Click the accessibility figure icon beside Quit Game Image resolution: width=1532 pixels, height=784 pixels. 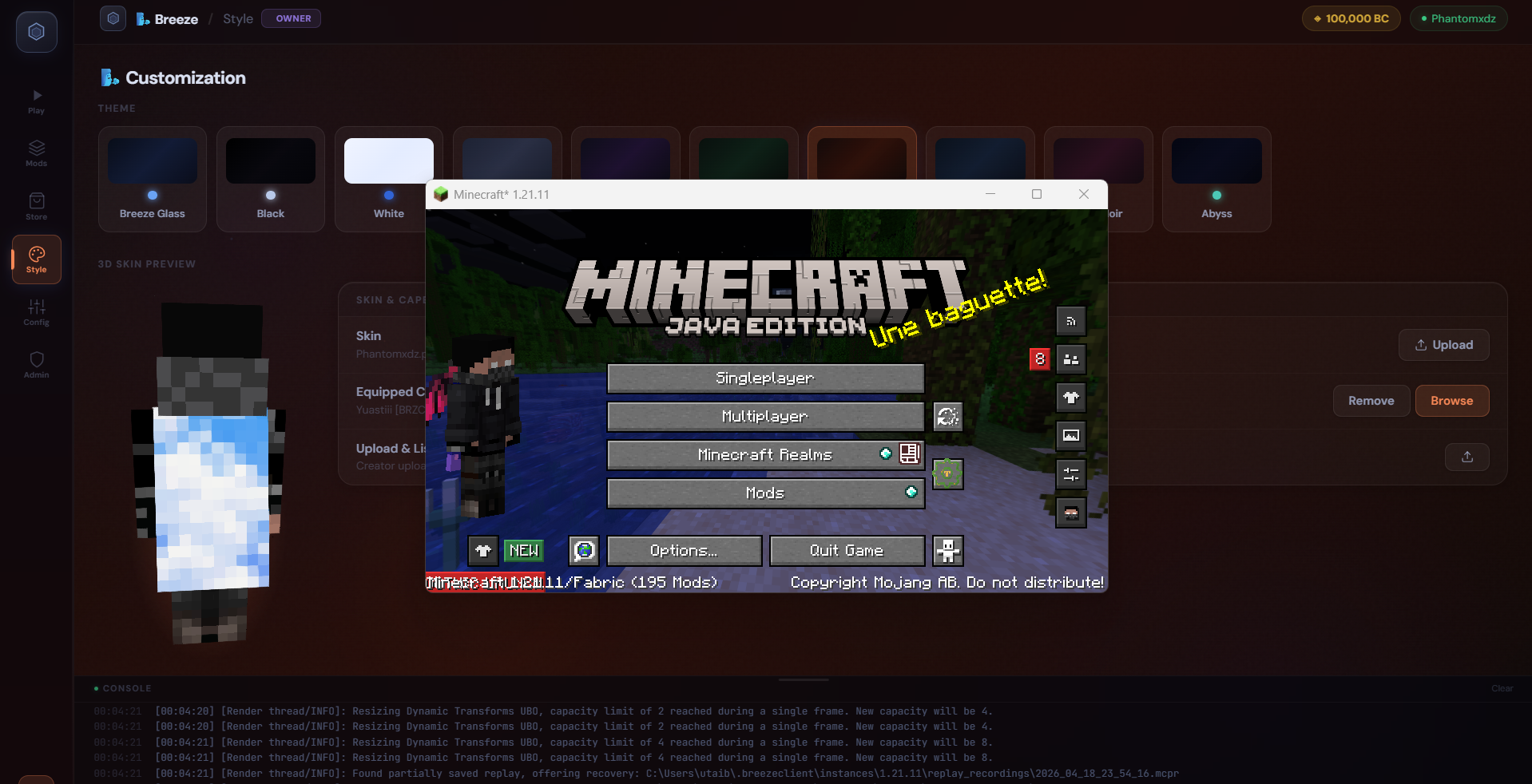pos(947,551)
